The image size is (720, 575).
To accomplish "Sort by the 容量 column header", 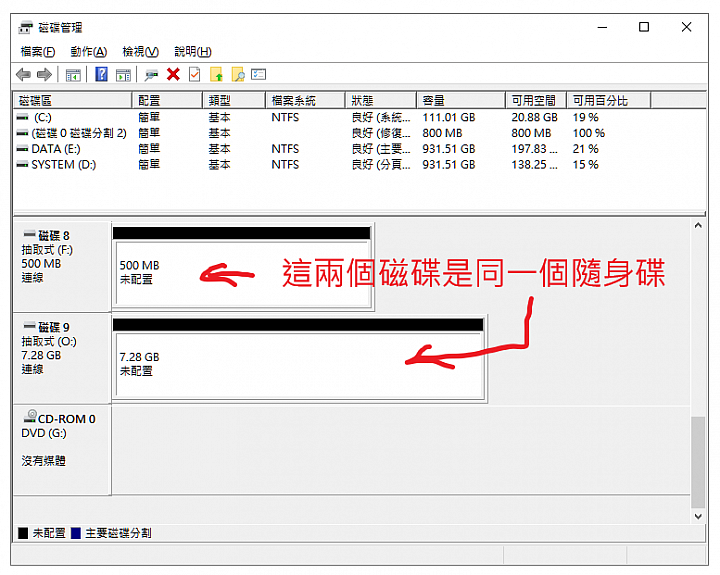I will click(x=461, y=100).
